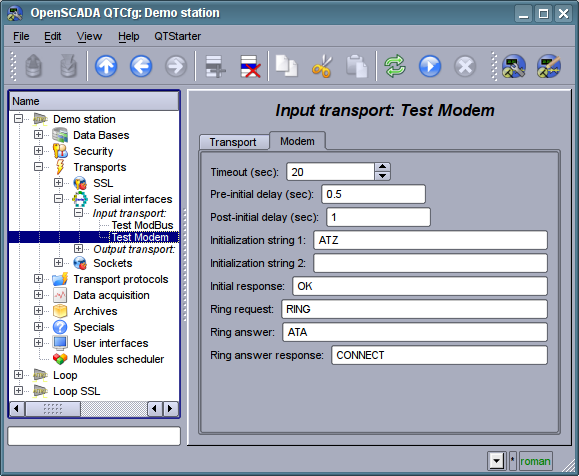Click the Pre-initial delay input field
This screenshot has height=476, width=579.
(x=373, y=194)
